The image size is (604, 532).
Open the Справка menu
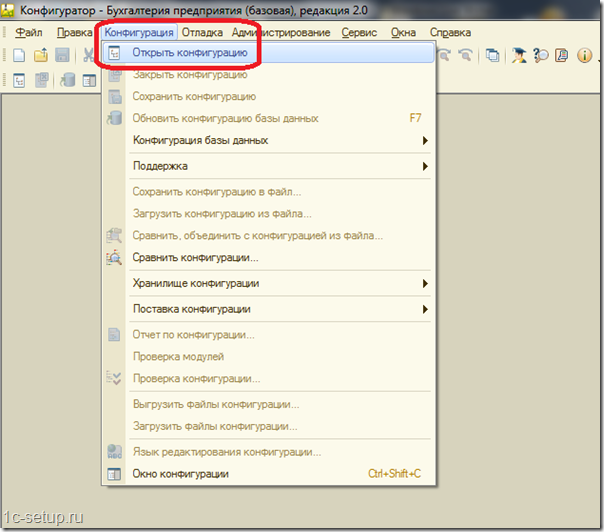(x=450, y=32)
